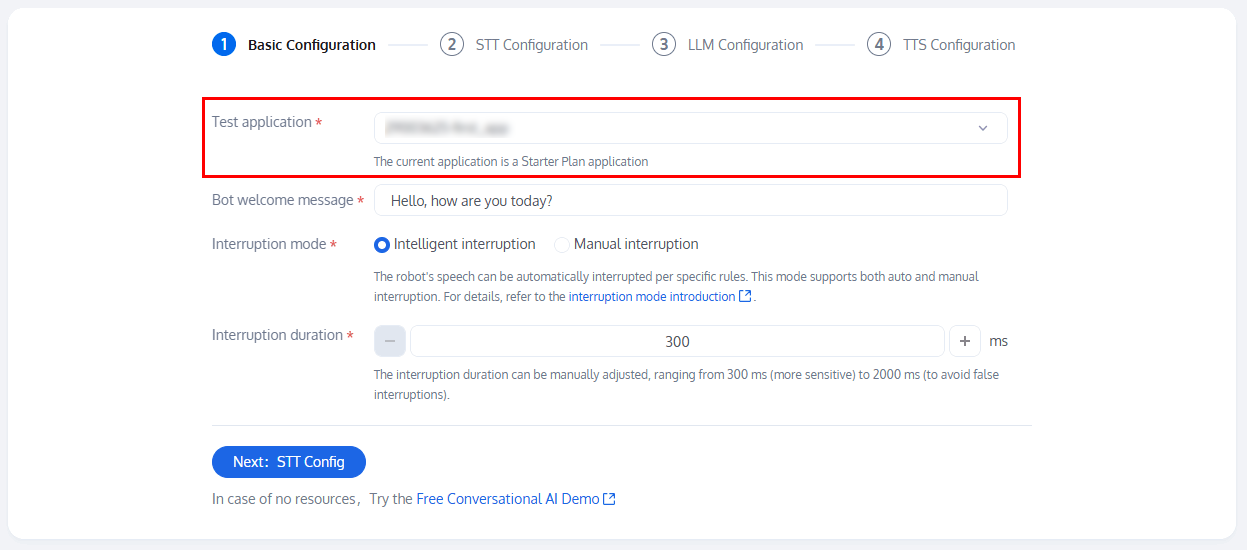Open Free Conversational AI Demo link
The image size is (1247, 550).
click(x=508, y=499)
